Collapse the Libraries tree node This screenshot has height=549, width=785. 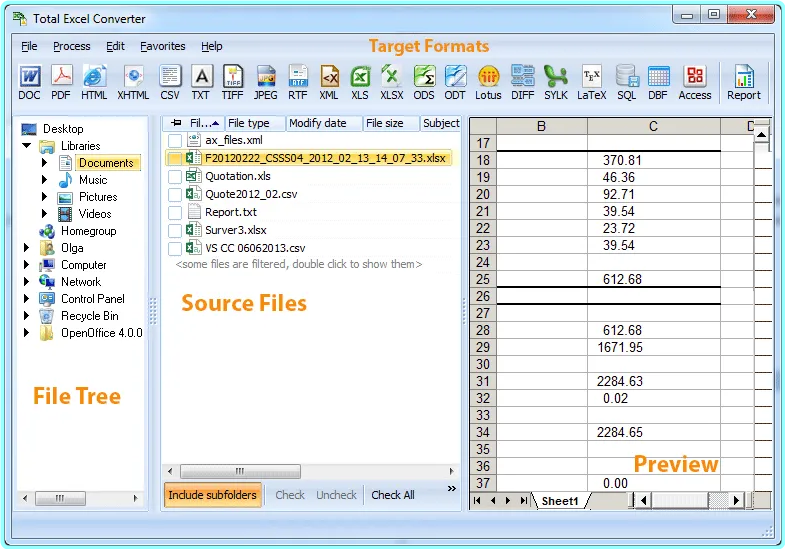coord(27,146)
